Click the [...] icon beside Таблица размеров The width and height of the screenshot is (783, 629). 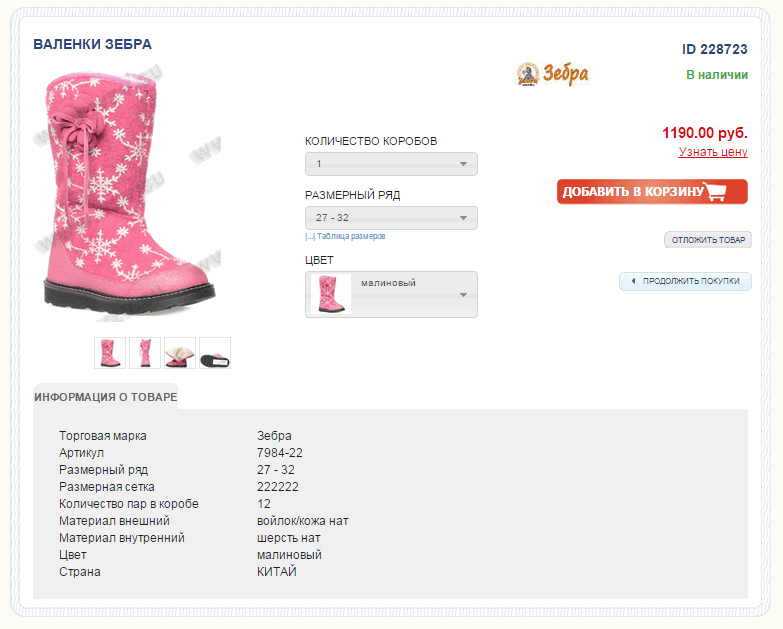[310, 237]
